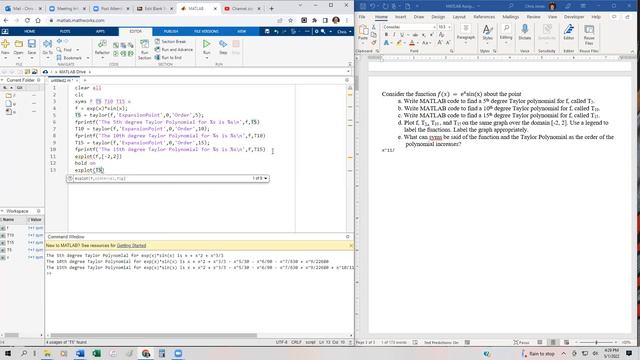Click the Run Section icon
640x360 pixels.
[144, 44]
